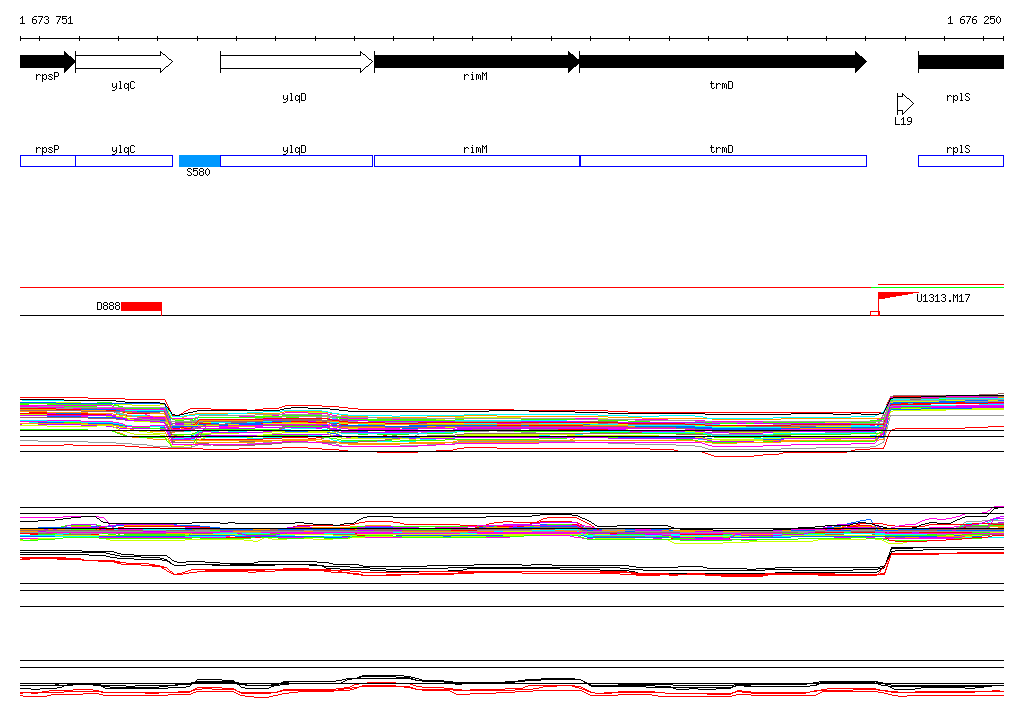
Task: Click the end coordinate 1 676 250
Action: pyautogui.click(x=974, y=20)
